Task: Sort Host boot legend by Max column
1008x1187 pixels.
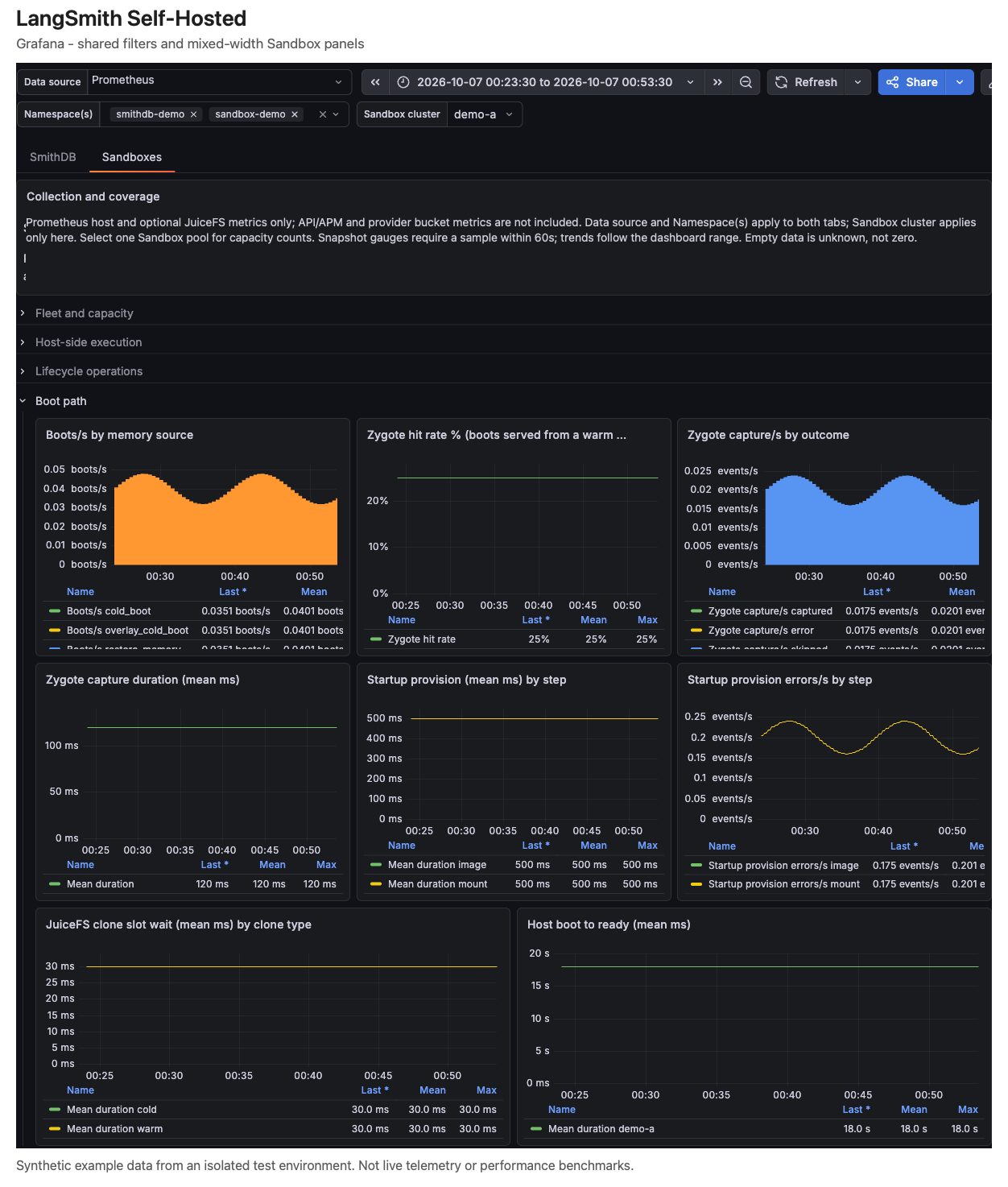Action: click(x=968, y=1110)
